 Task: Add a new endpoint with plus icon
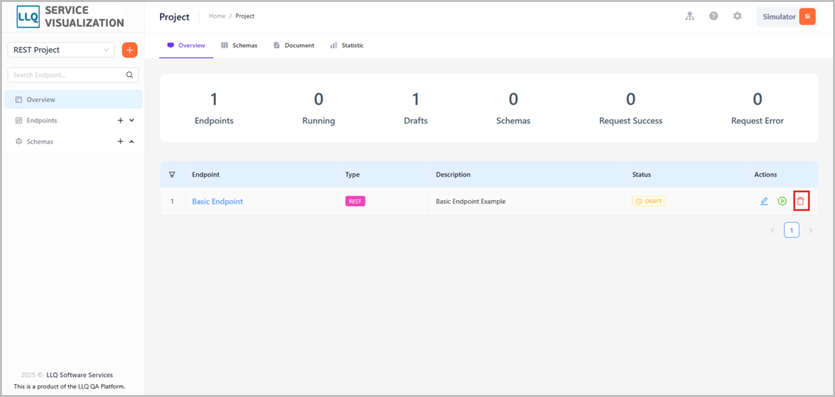click(x=120, y=120)
